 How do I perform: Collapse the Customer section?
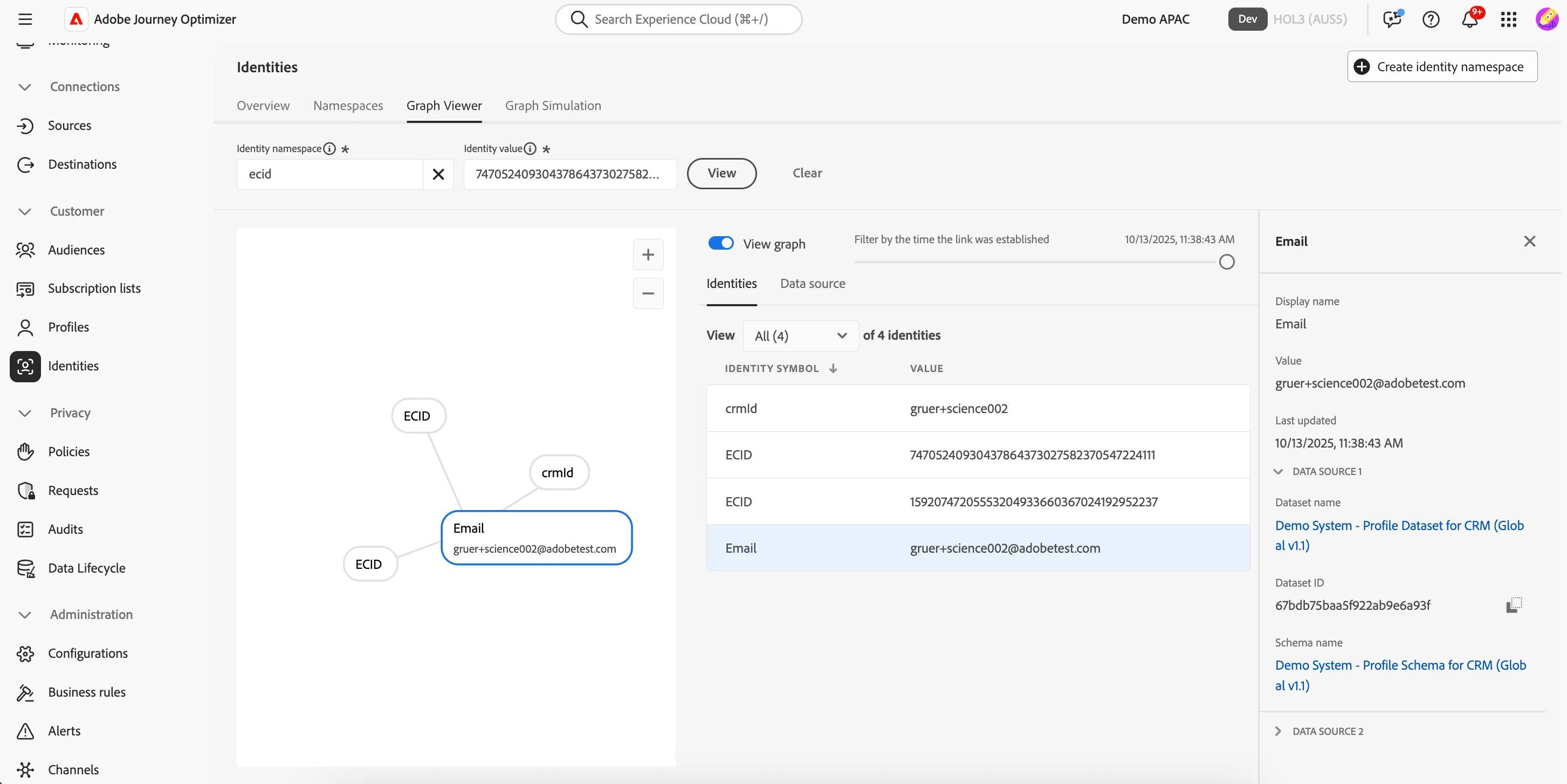(x=25, y=212)
